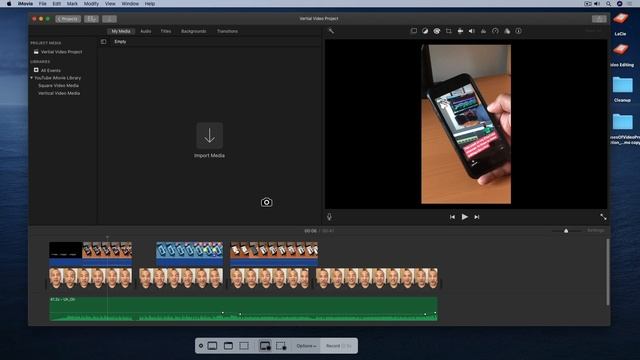Screen dimensions: 640x360
Task: Click the voiceover microphone icon
Action: [x=329, y=217]
